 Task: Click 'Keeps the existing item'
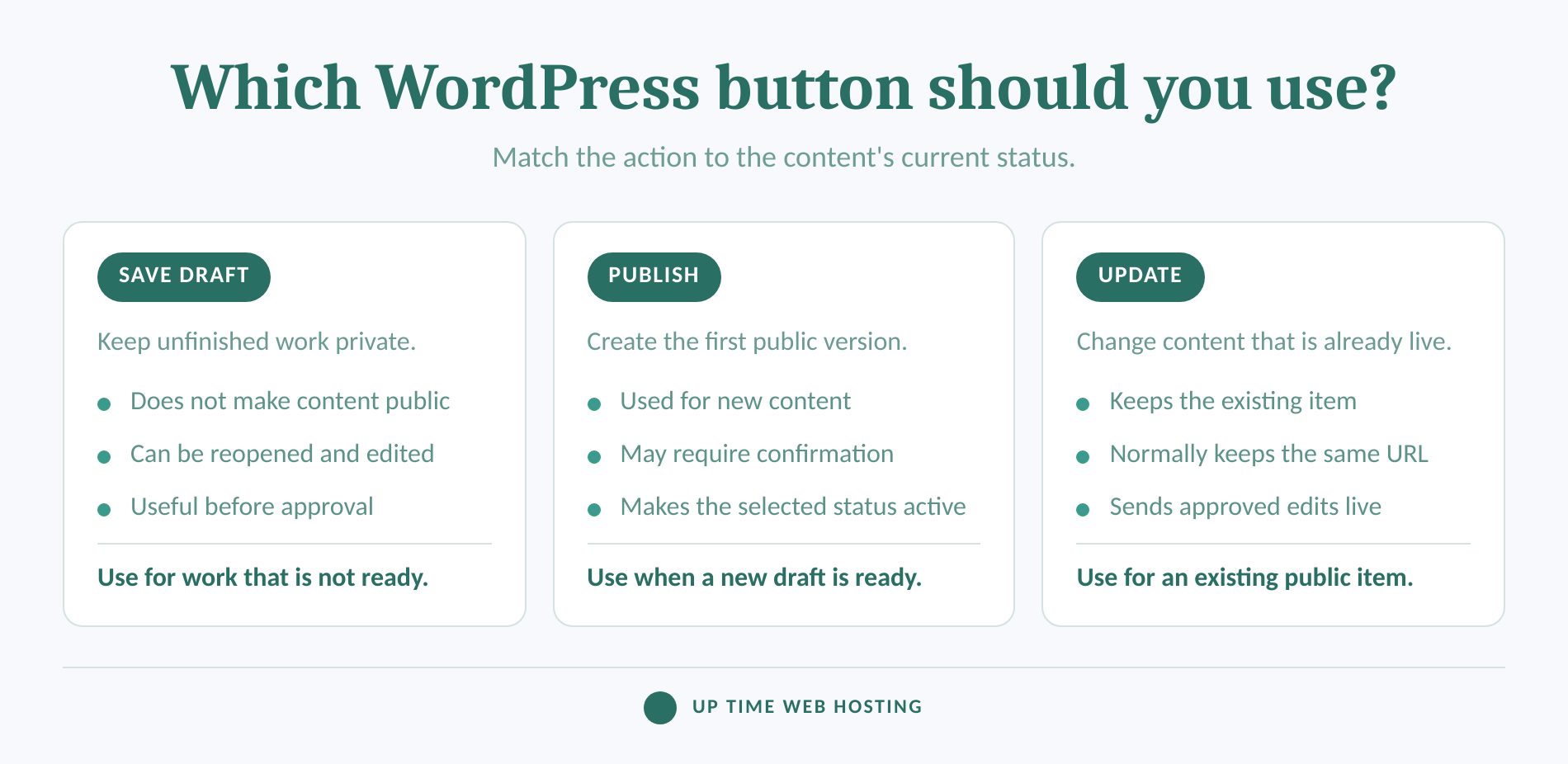(1233, 401)
